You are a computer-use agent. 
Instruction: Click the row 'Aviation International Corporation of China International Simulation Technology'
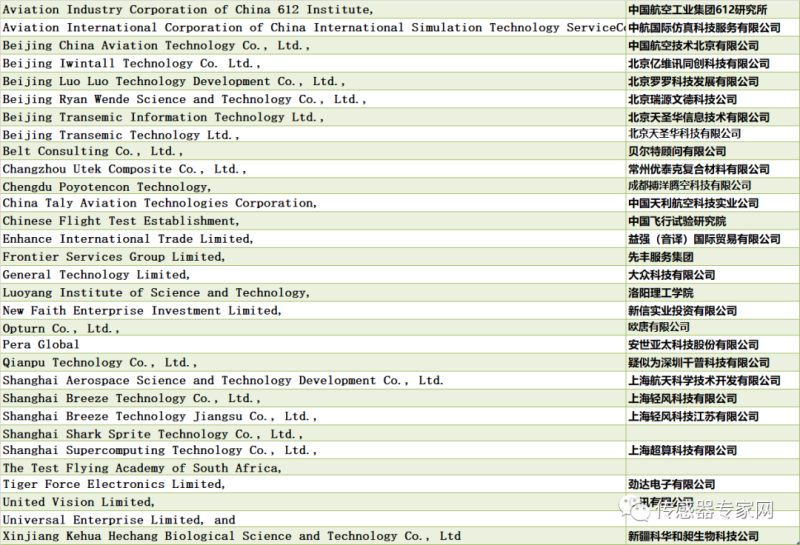pyautogui.click(x=313, y=27)
